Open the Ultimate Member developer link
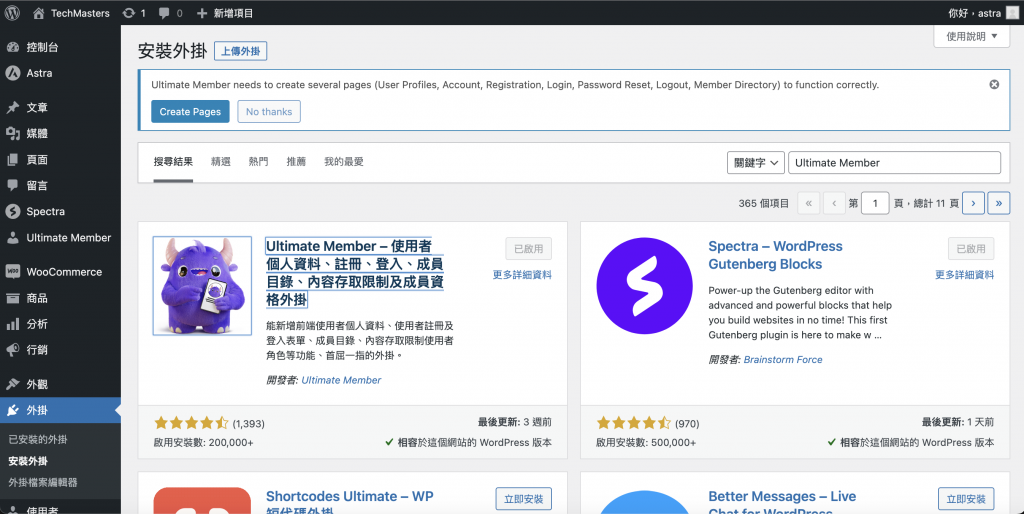Screen dimensions: 1024x514 coord(341,379)
